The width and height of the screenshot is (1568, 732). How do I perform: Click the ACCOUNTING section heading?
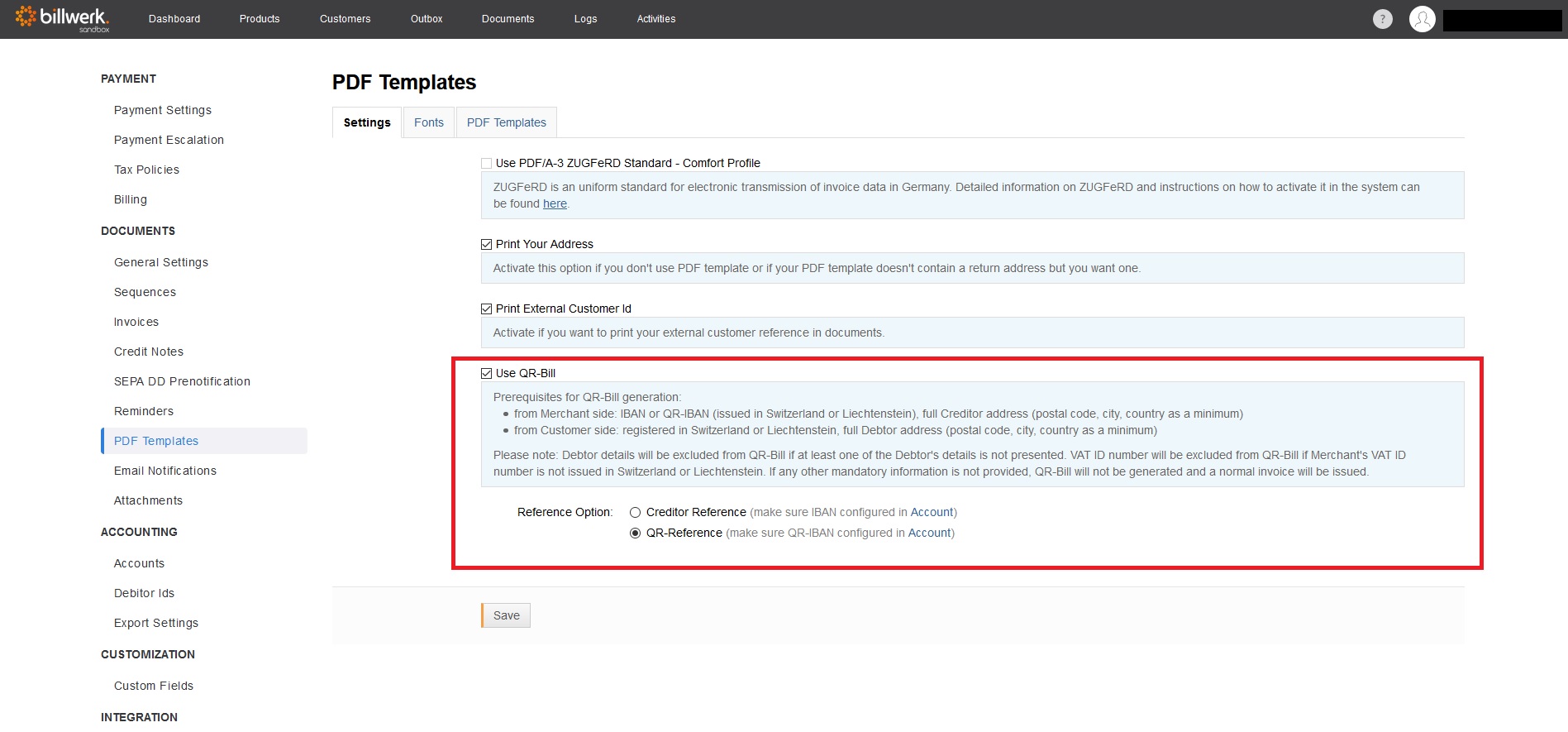point(139,532)
